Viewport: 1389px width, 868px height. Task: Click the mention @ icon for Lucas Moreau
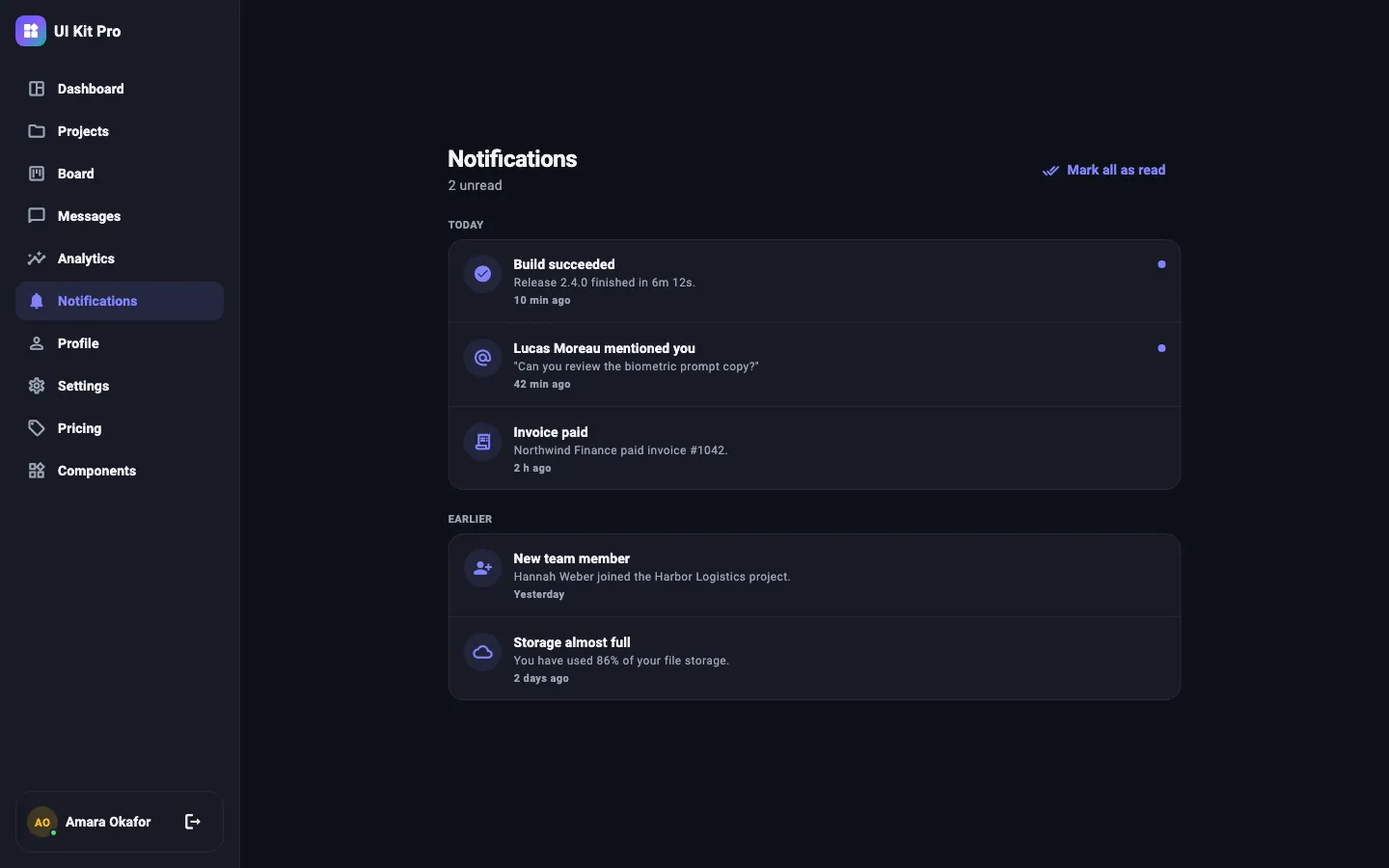click(483, 358)
